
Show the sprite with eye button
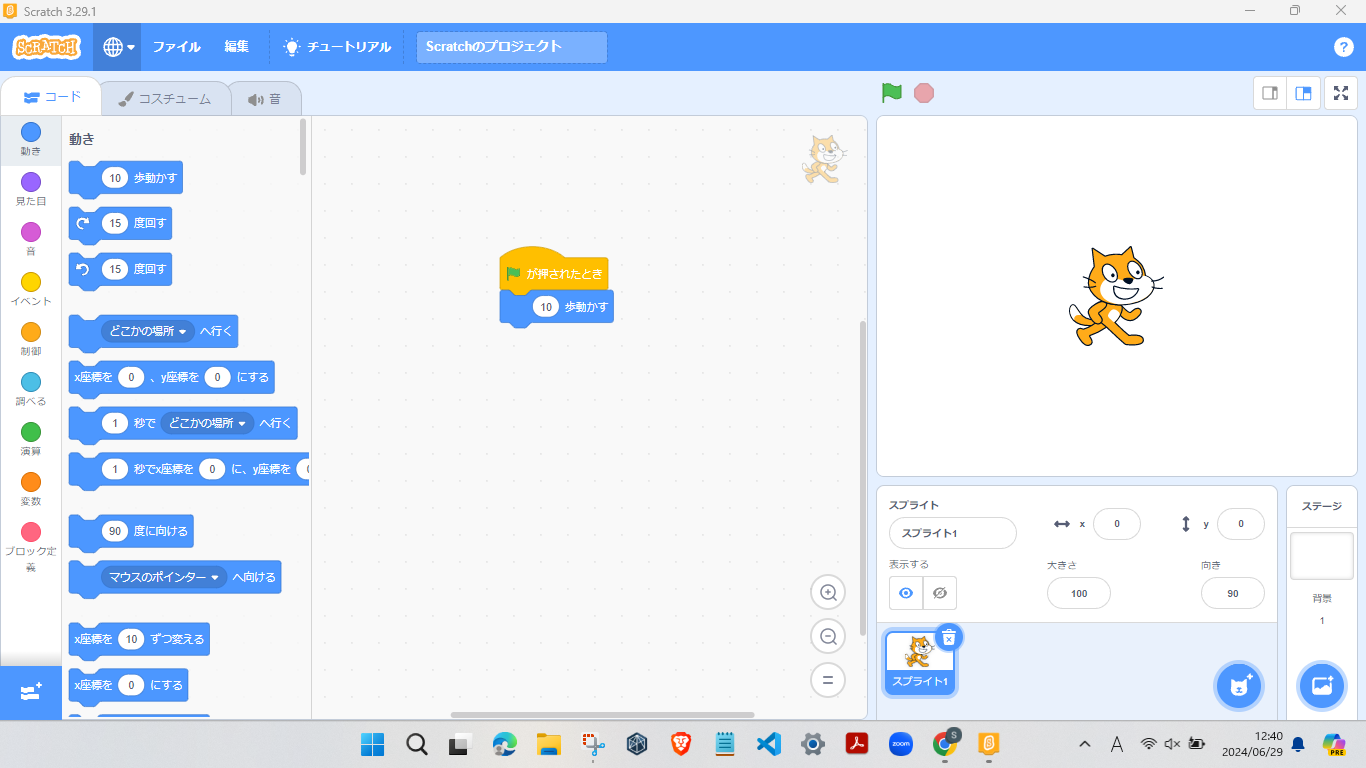(x=906, y=593)
